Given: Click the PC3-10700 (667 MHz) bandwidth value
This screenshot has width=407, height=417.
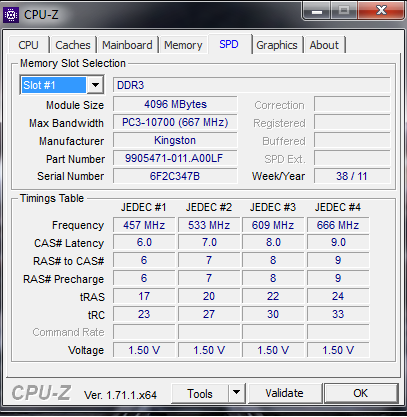Looking at the screenshot, I should point(175,122).
